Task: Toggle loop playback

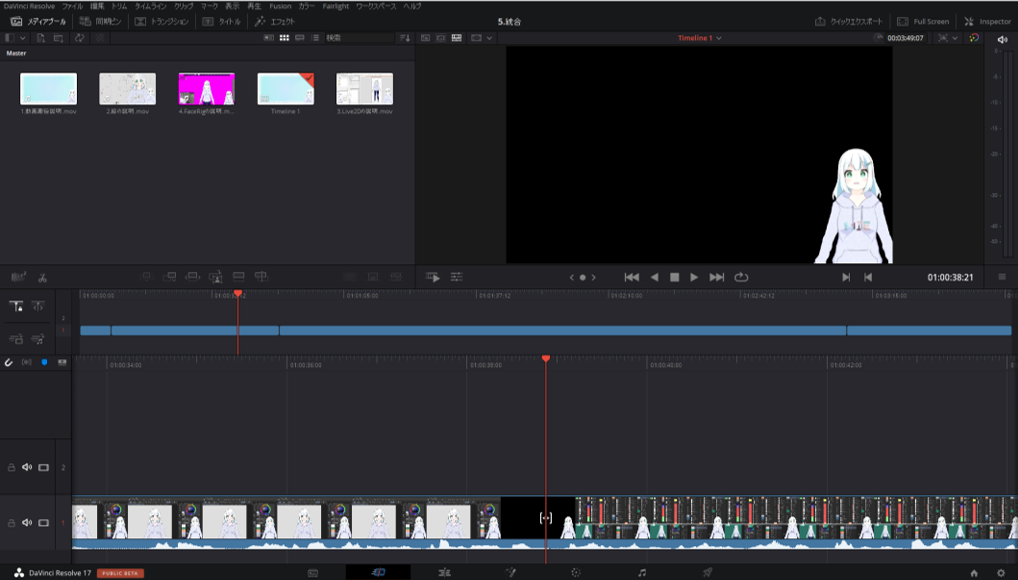Action: click(x=741, y=277)
